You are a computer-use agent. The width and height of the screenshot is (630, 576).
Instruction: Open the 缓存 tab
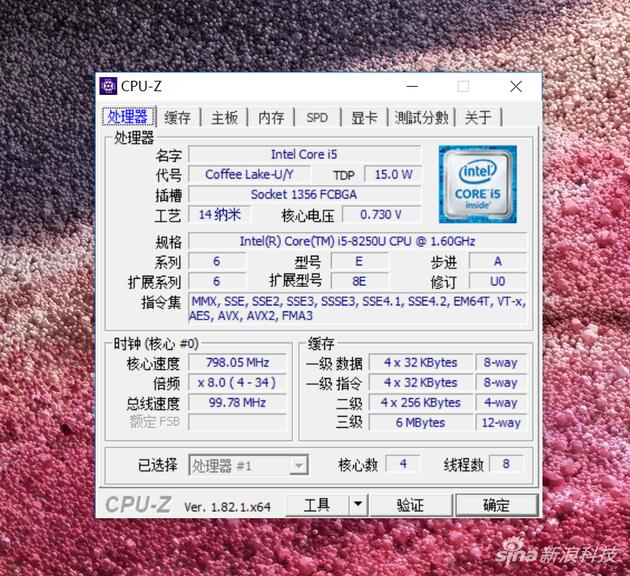tap(177, 117)
